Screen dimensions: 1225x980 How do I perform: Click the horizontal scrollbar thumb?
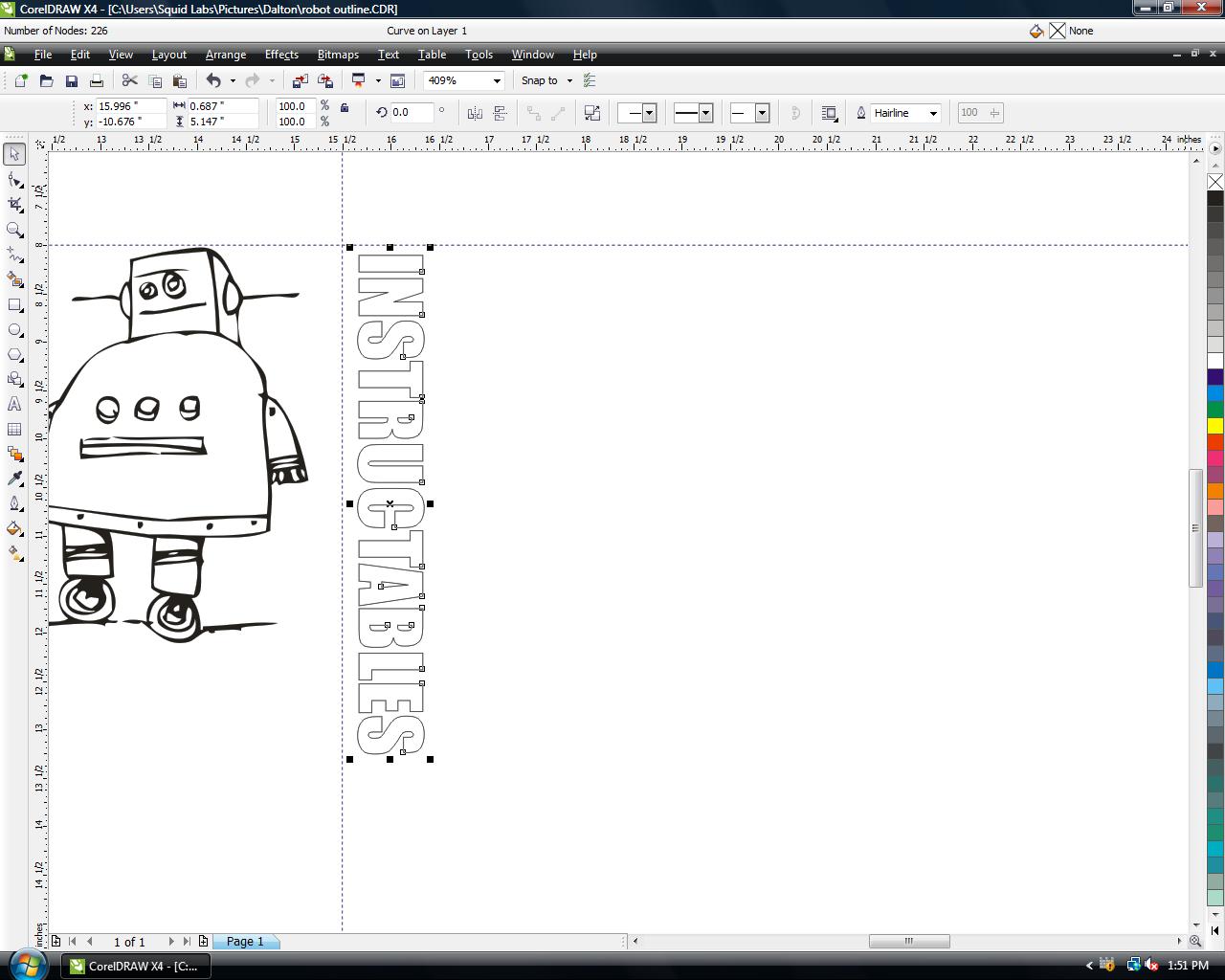[x=909, y=942]
